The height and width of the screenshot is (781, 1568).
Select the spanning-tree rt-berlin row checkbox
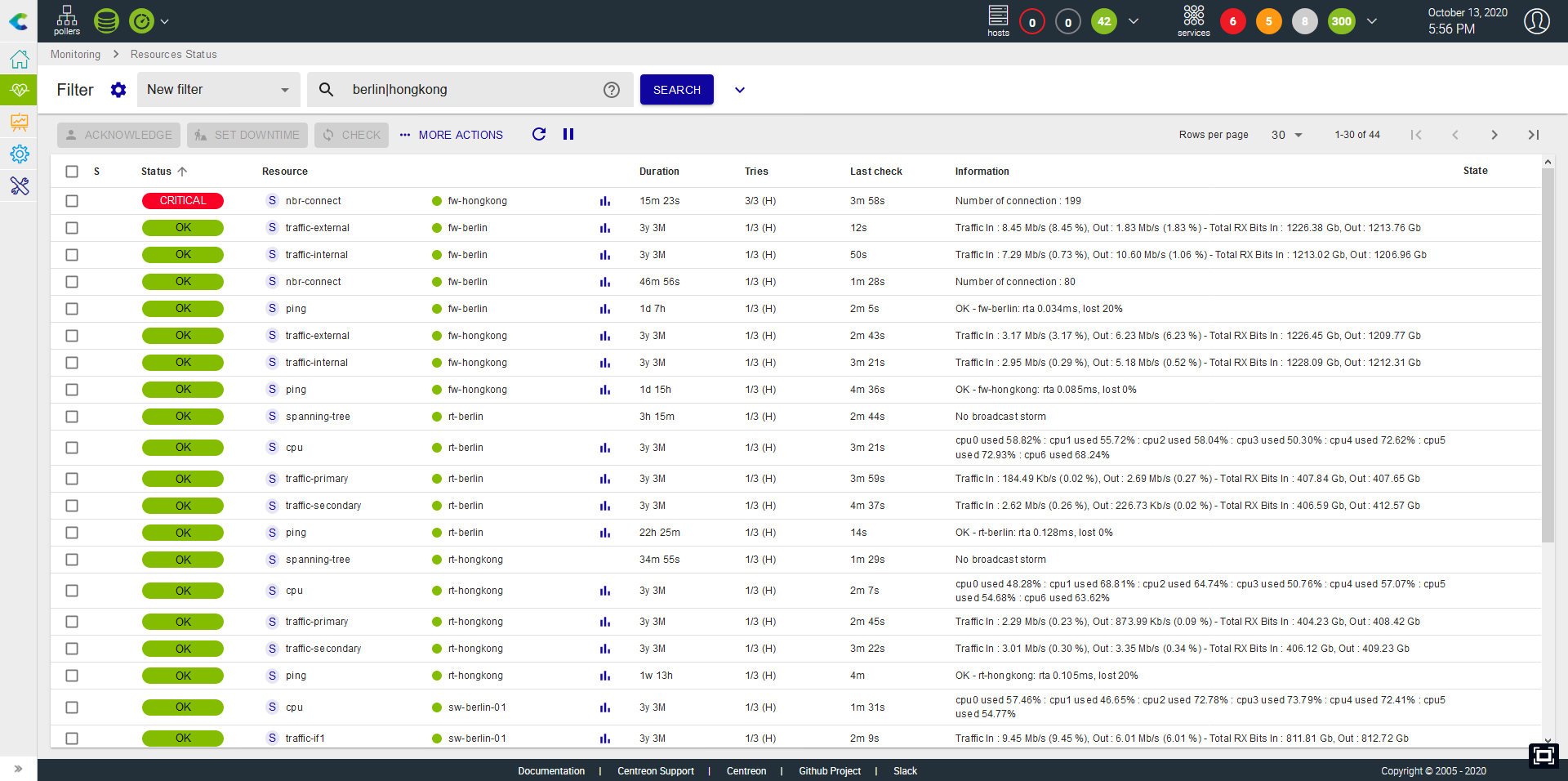coord(72,417)
